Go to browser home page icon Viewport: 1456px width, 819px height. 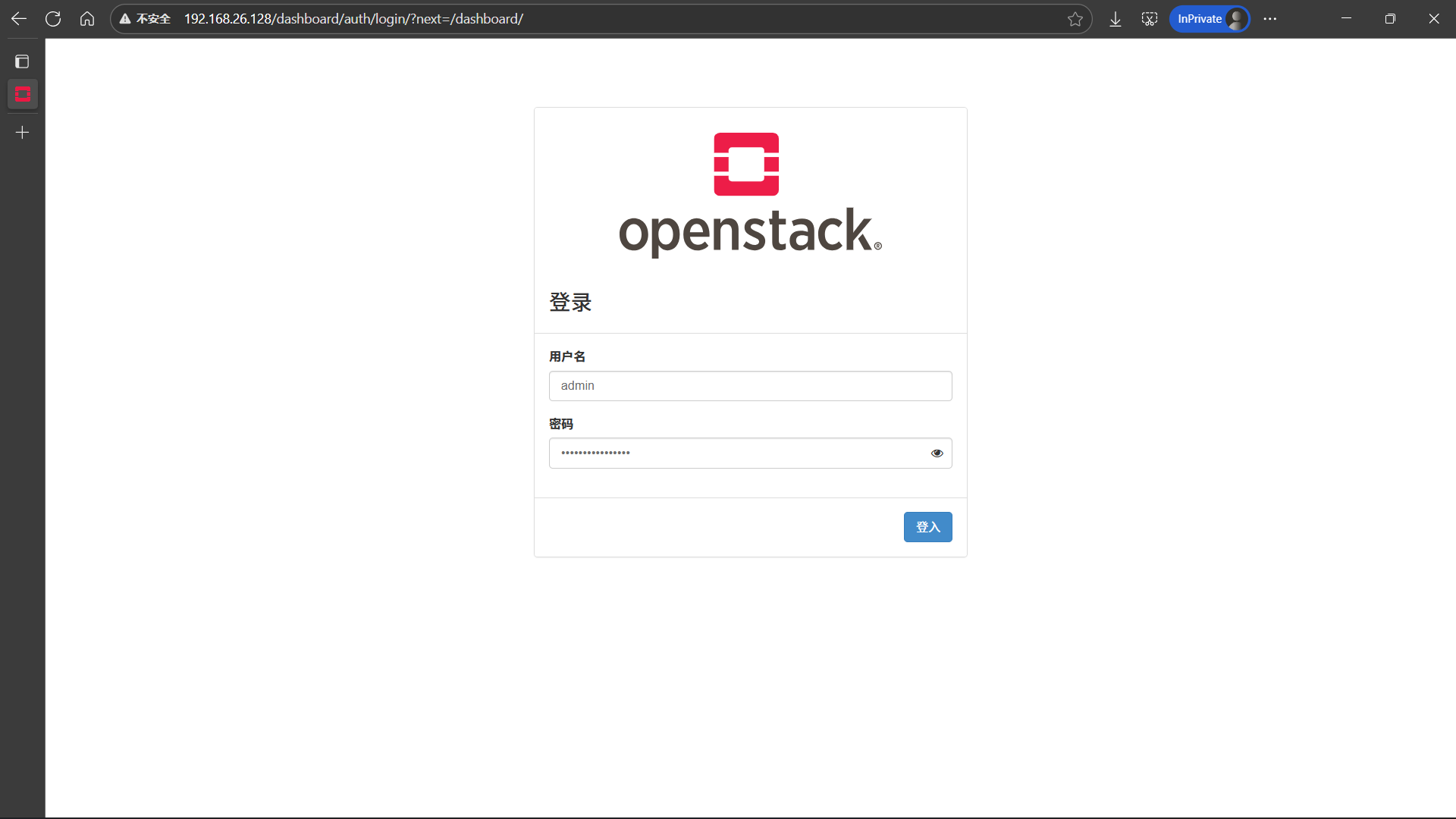87,19
